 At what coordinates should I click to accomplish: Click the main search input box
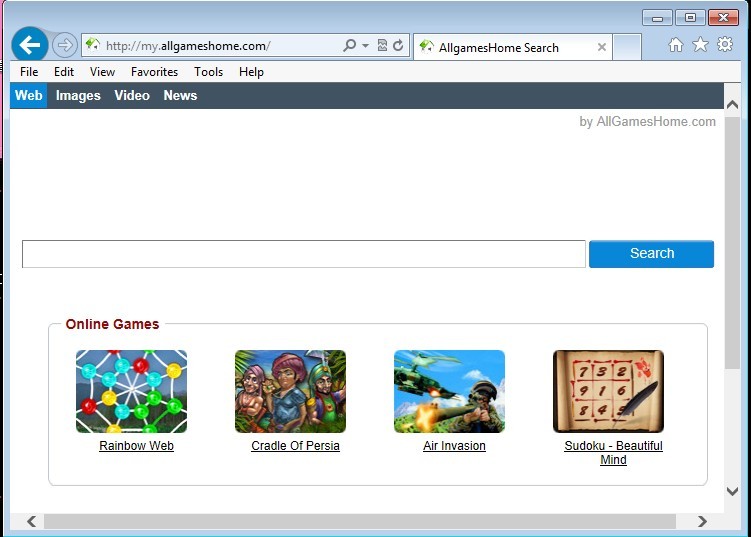click(304, 254)
